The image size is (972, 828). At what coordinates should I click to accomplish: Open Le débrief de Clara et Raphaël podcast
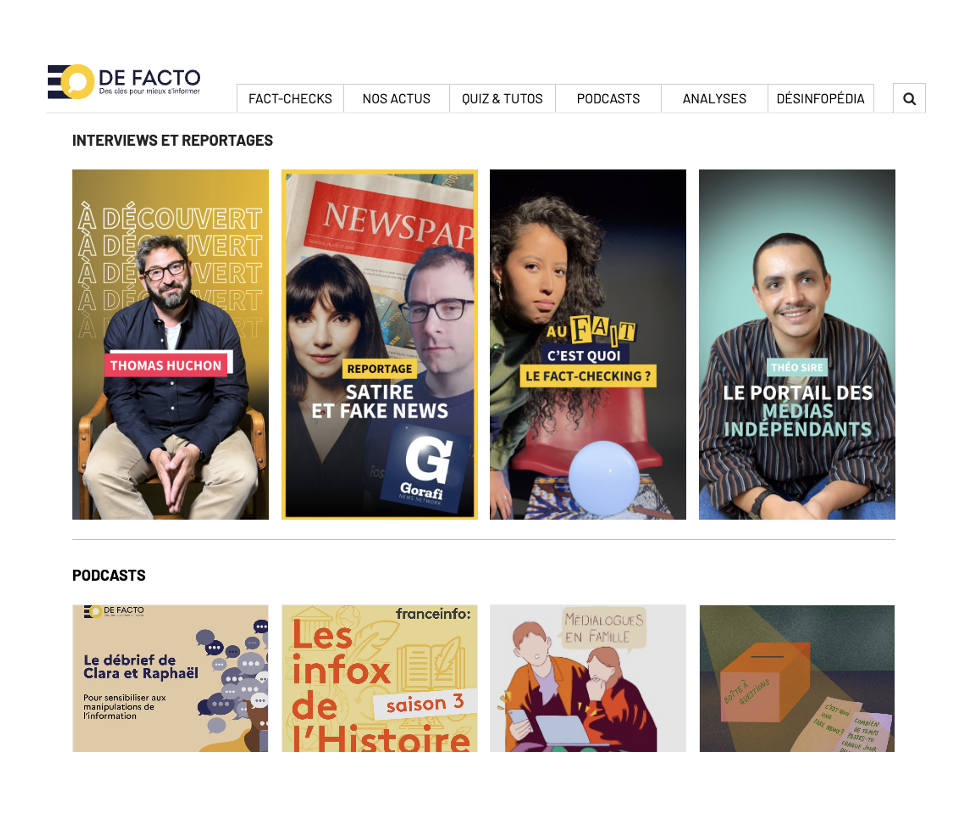click(x=170, y=678)
